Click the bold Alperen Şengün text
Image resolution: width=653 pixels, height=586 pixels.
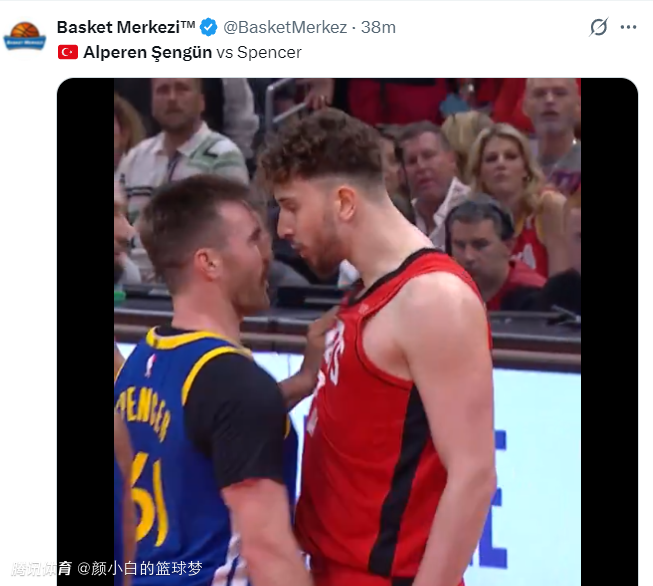[148, 52]
